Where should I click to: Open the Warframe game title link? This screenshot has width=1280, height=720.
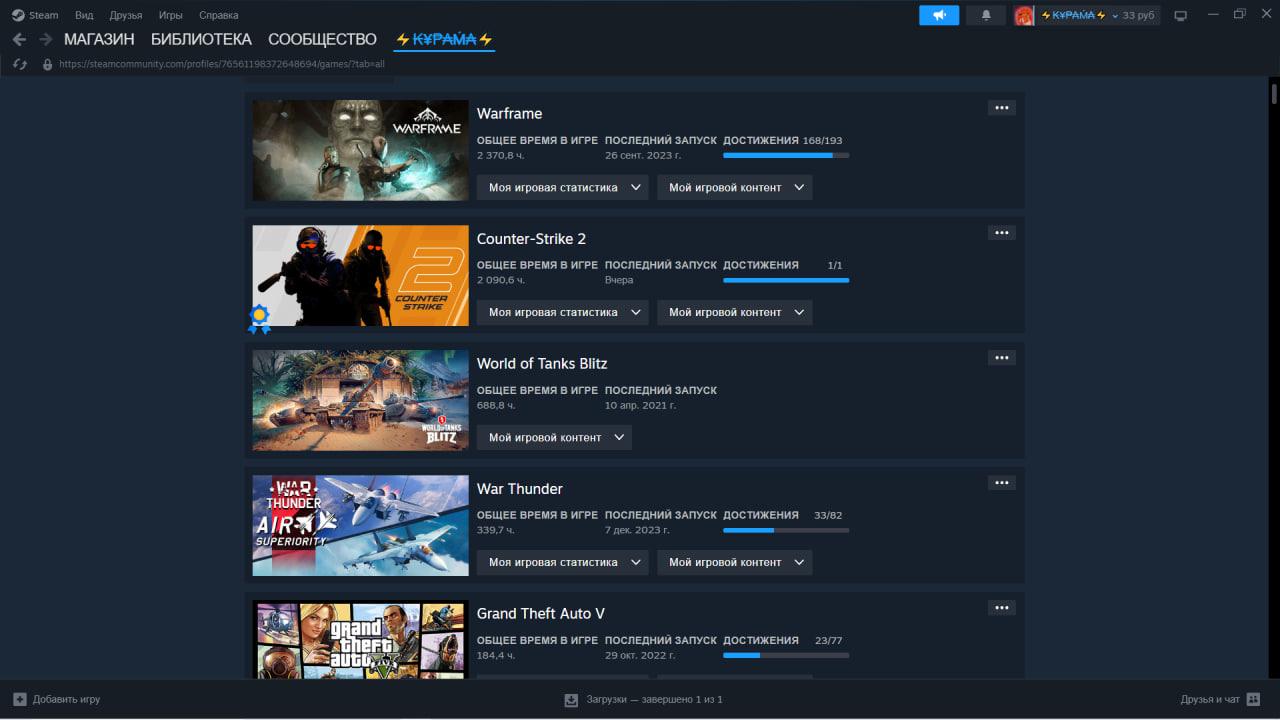509,113
